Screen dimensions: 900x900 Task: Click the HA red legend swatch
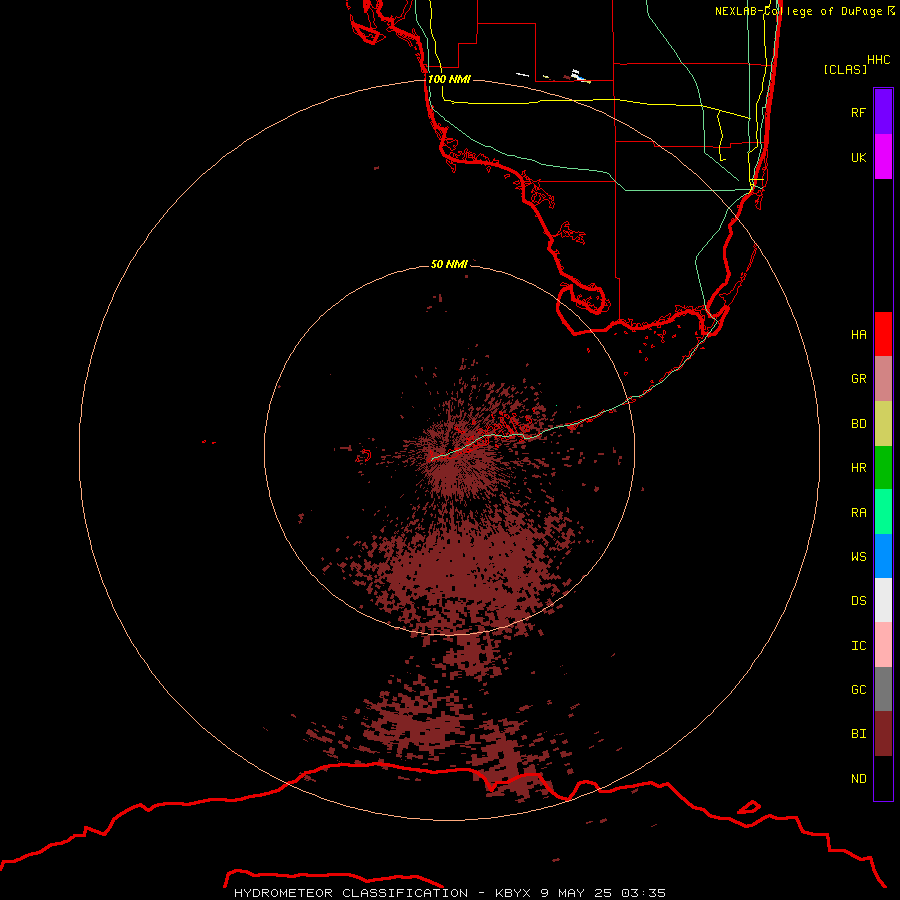click(x=883, y=334)
